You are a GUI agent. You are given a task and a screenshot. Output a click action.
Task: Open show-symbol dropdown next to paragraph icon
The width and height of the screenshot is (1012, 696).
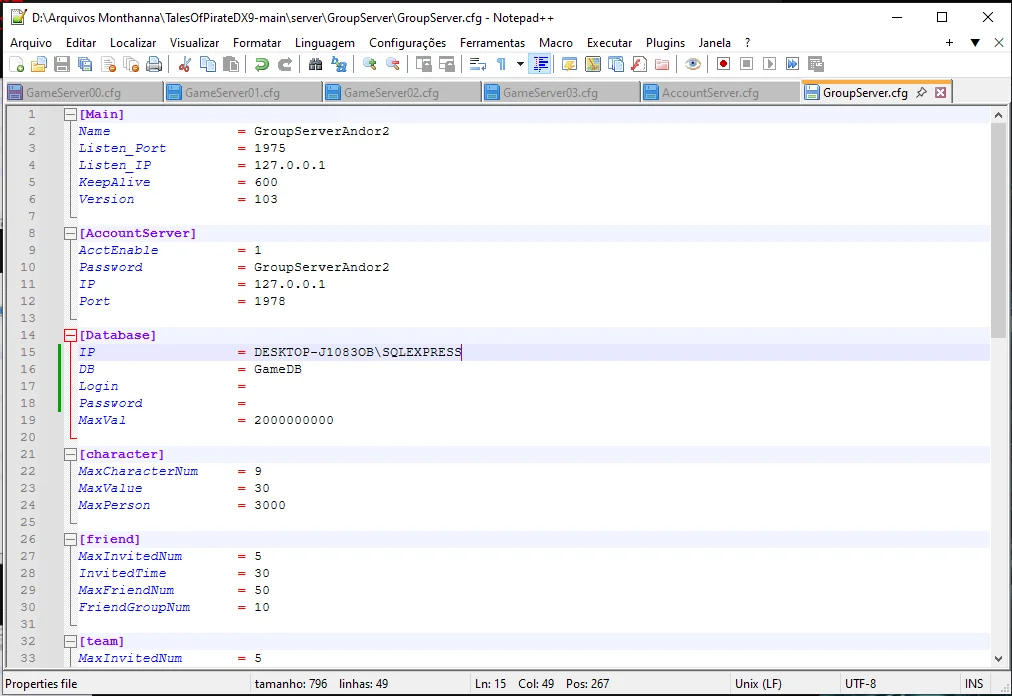coord(520,63)
